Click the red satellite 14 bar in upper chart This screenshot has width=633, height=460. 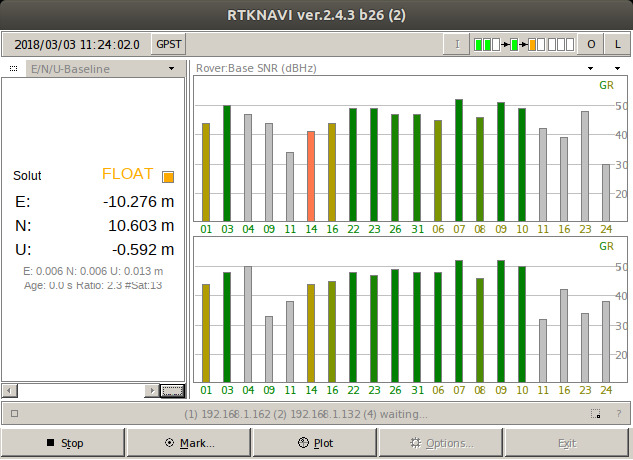click(x=311, y=176)
